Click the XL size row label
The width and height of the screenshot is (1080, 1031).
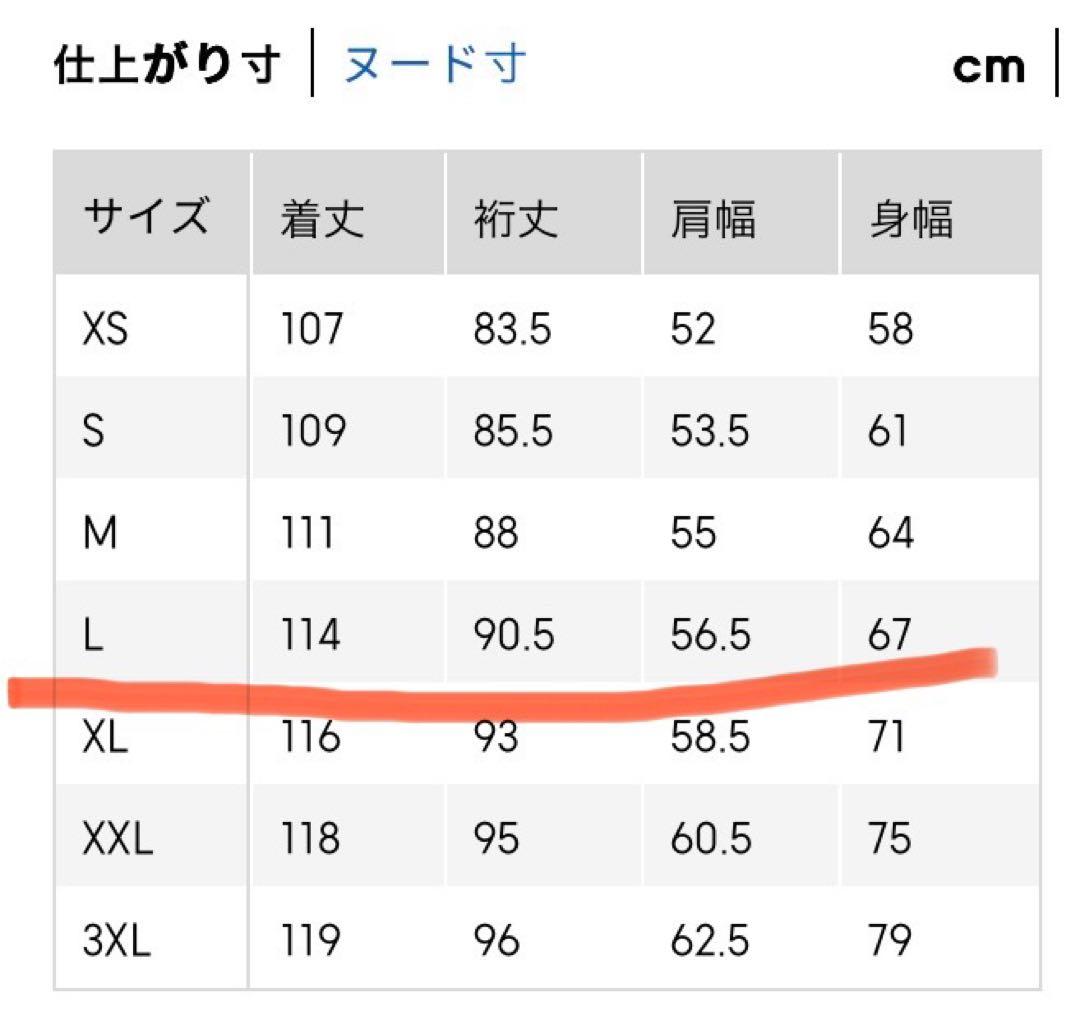point(107,738)
